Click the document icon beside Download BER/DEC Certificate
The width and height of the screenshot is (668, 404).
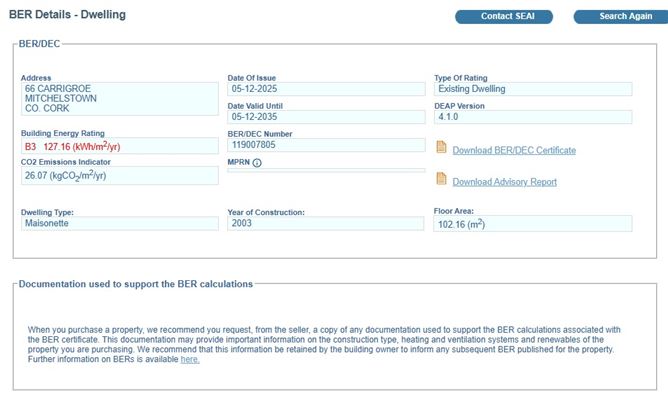[x=441, y=148]
